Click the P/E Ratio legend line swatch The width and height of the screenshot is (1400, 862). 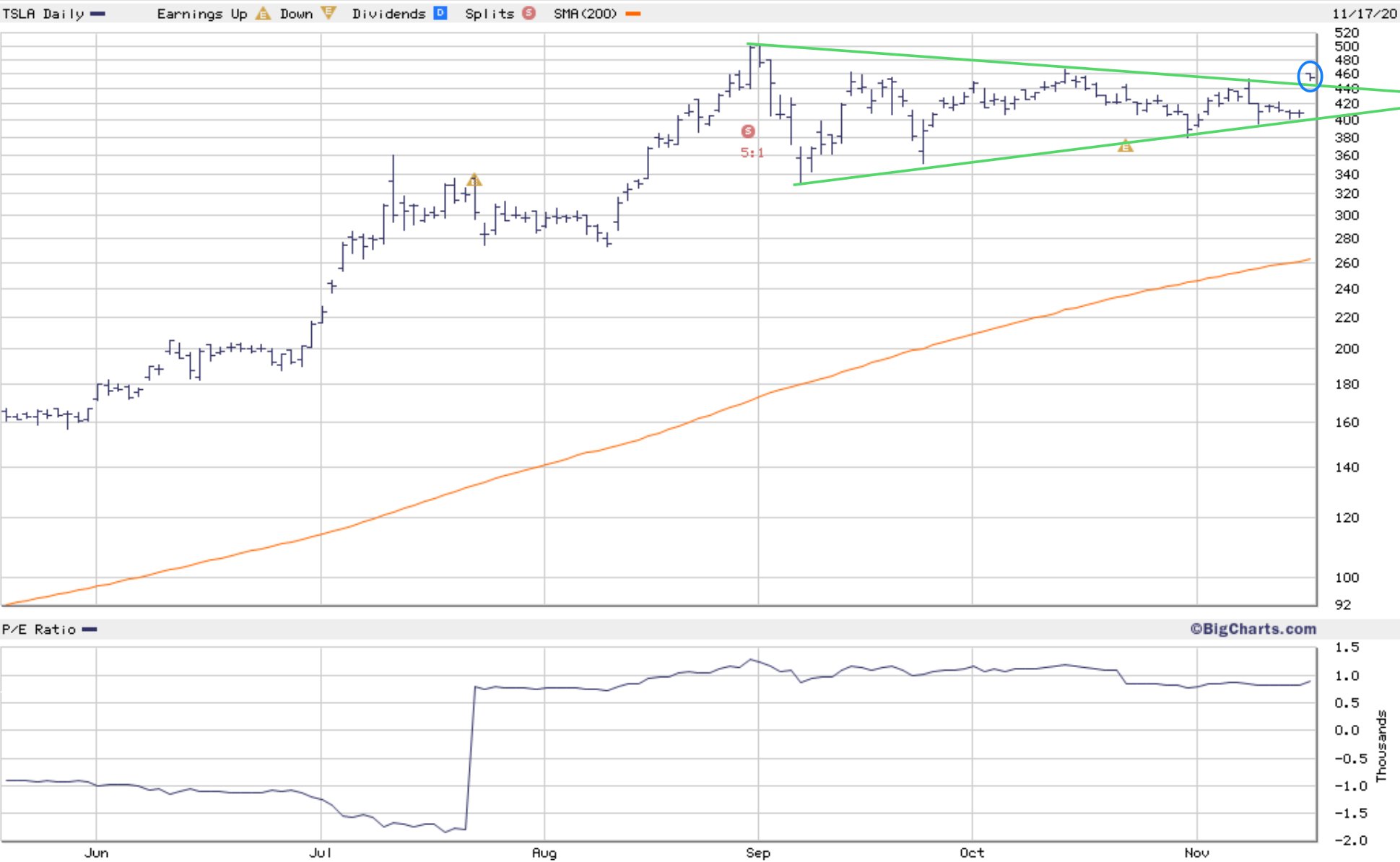[90, 630]
